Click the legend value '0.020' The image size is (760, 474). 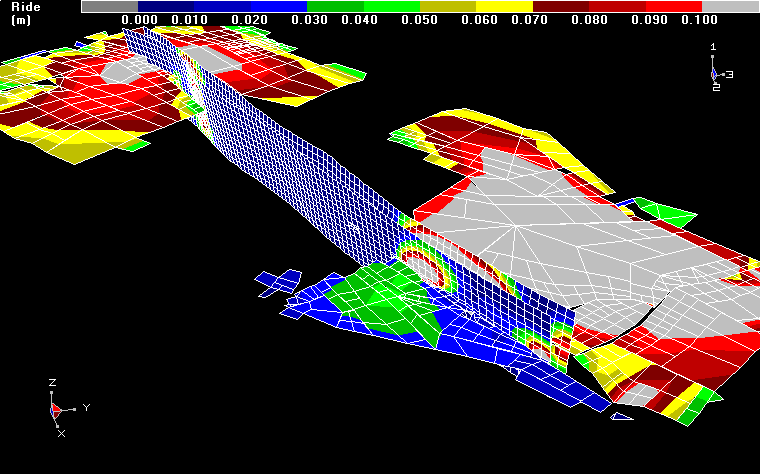[250, 20]
